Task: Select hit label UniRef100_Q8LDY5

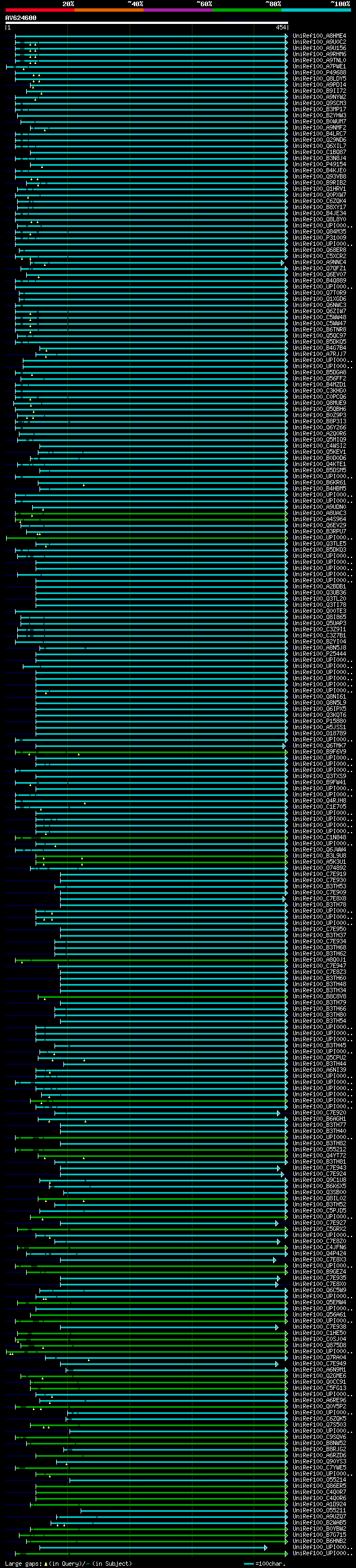Action: pos(319,78)
